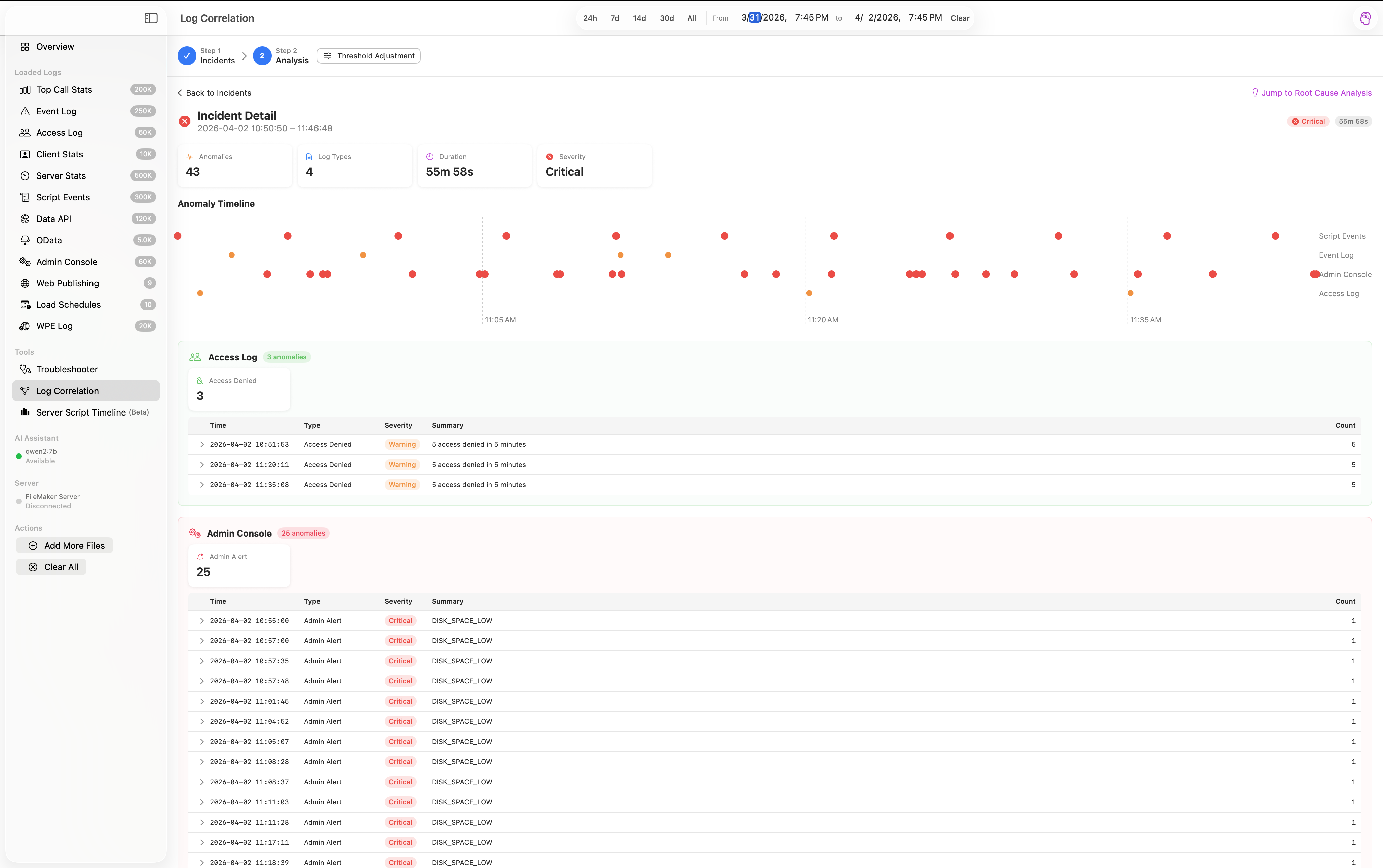Open the Web Publishing log
This screenshot has height=868, width=1383.
pos(67,283)
